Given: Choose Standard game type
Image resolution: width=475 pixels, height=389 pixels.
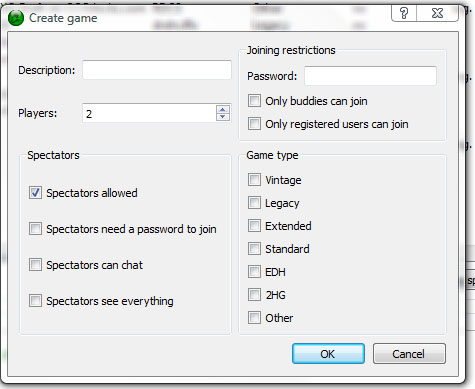Looking at the screenshot, I should 254,249.
